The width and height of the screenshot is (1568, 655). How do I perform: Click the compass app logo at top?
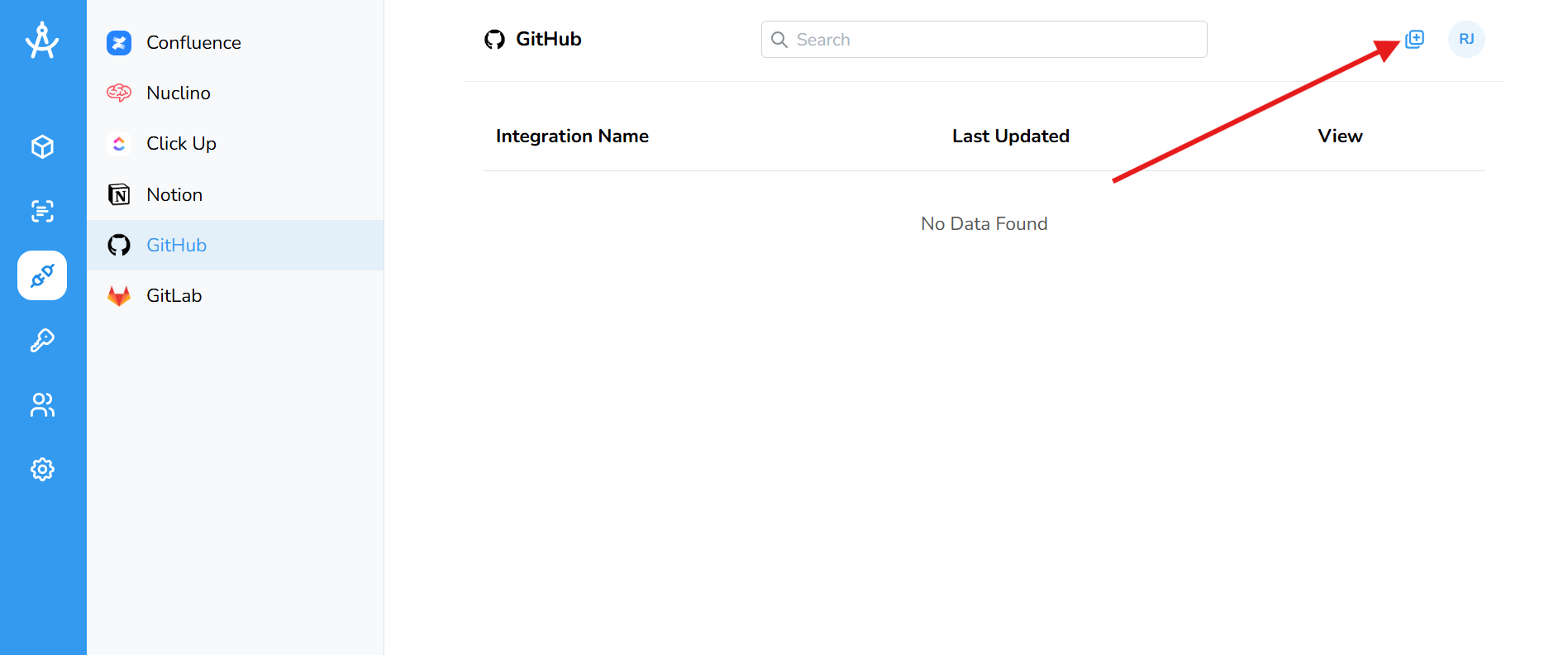(42, 39)
